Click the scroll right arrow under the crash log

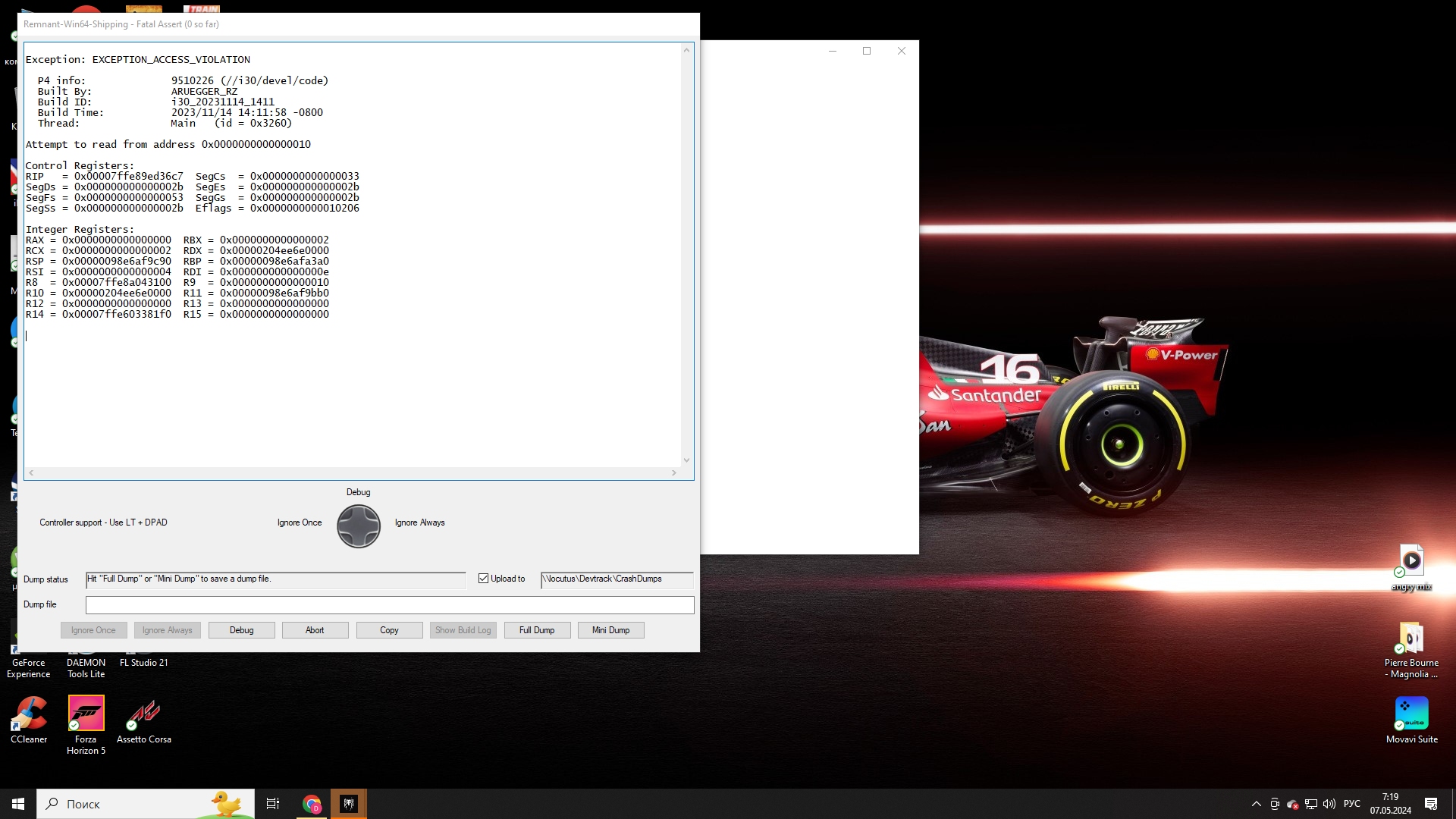click(x=673, y=473)
